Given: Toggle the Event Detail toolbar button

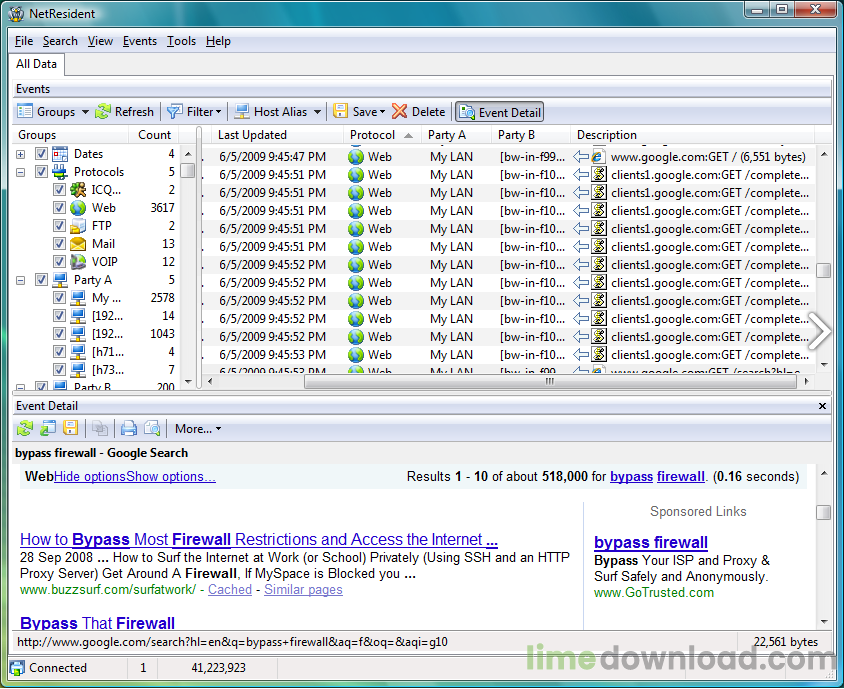Looking at the screenshot, I should click(x=499, y=112).
